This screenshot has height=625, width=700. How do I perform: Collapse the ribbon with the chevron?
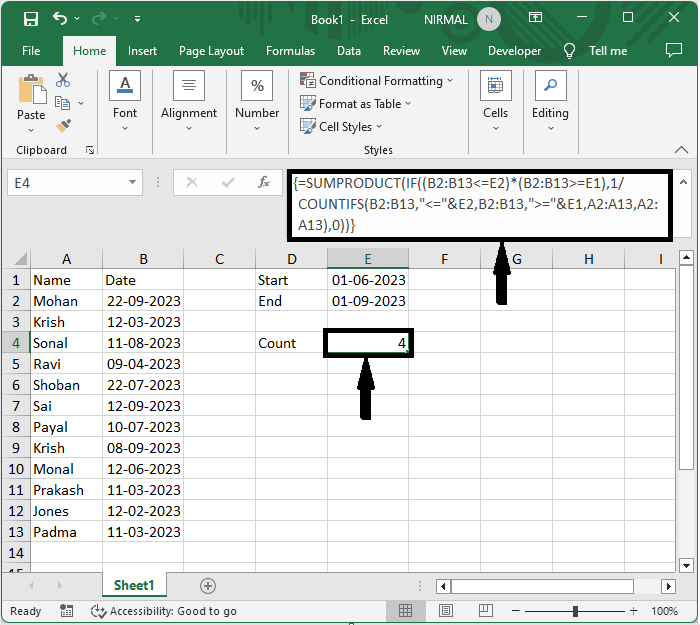click(x=681, y=150)
